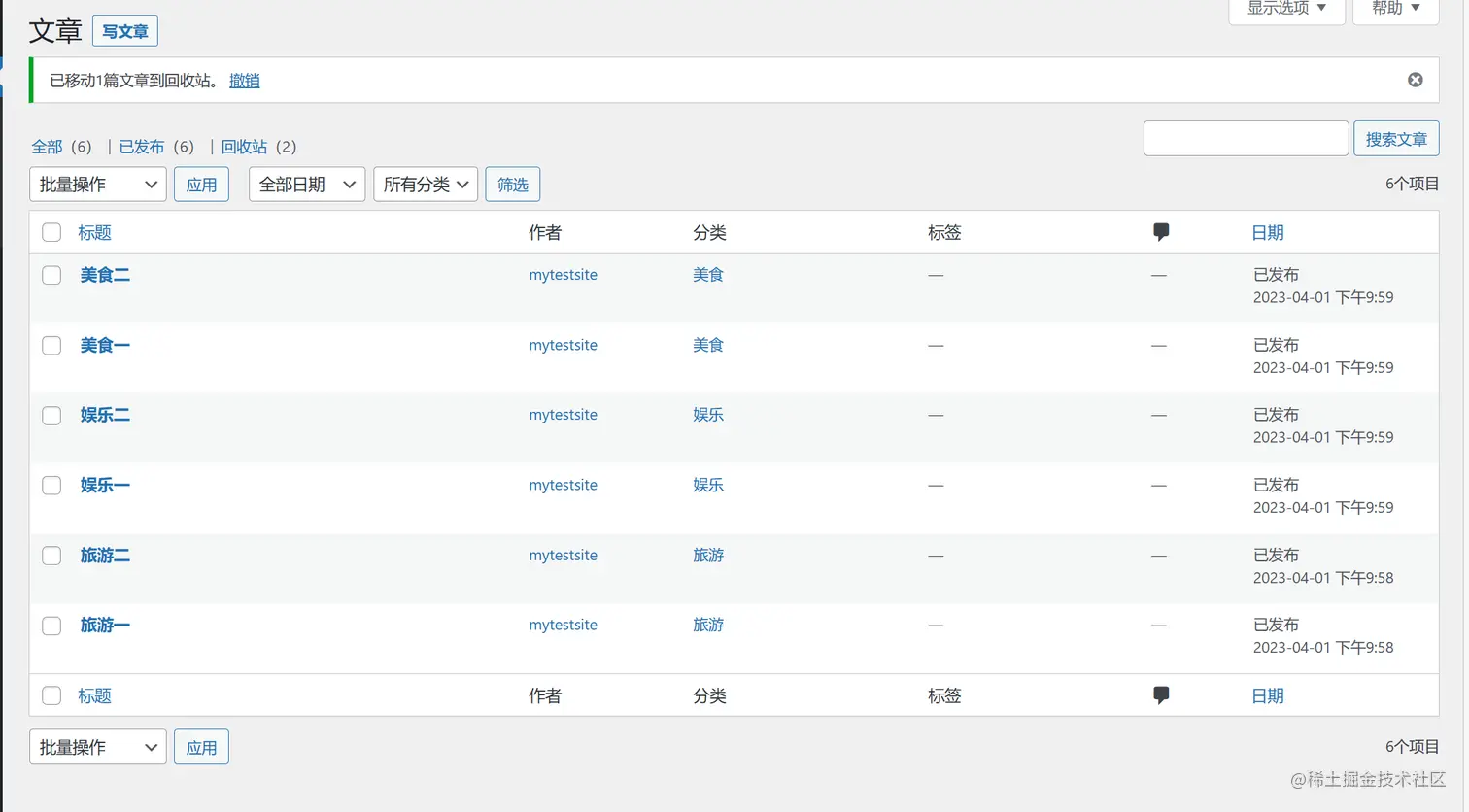Check the checkbox next to 旅游一
The width and height of the screenshot is (1469, 812).
(x=51, y=626)
